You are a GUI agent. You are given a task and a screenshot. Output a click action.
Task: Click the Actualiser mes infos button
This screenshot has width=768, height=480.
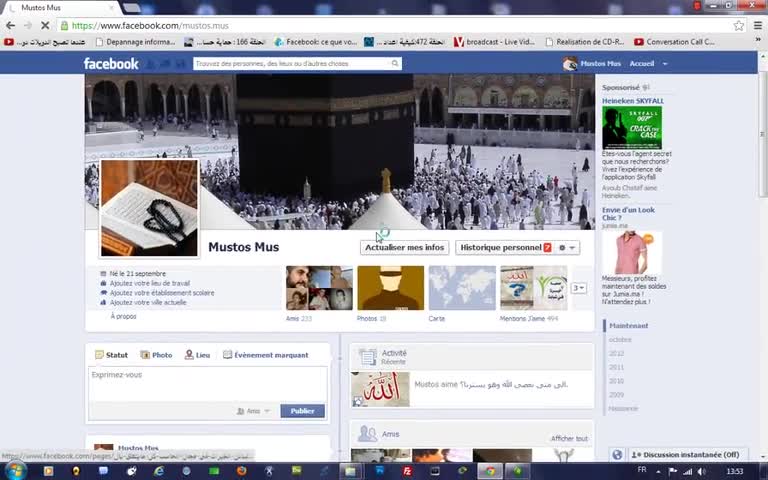405,248
